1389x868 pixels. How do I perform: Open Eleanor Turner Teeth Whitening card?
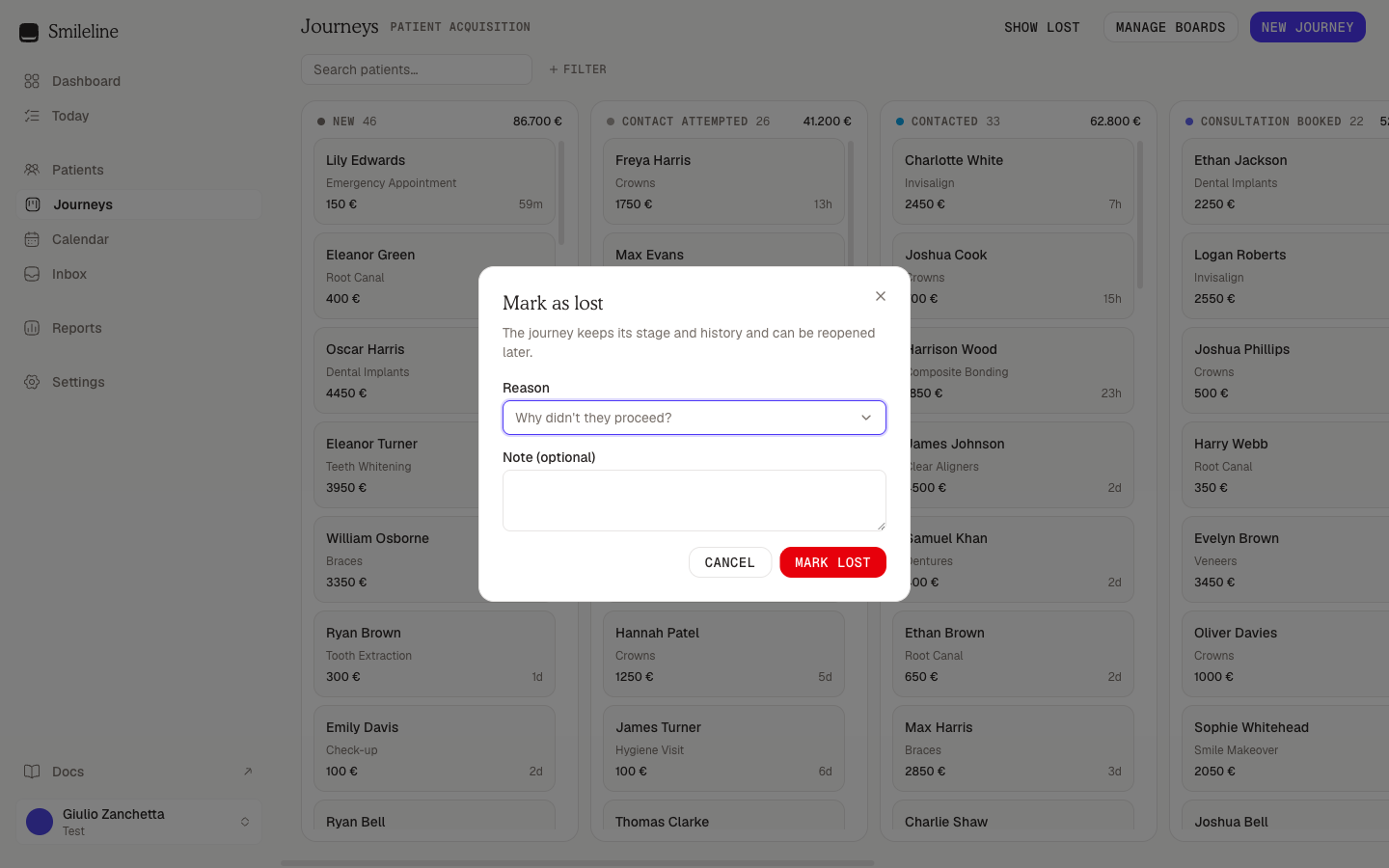point(395,465)
